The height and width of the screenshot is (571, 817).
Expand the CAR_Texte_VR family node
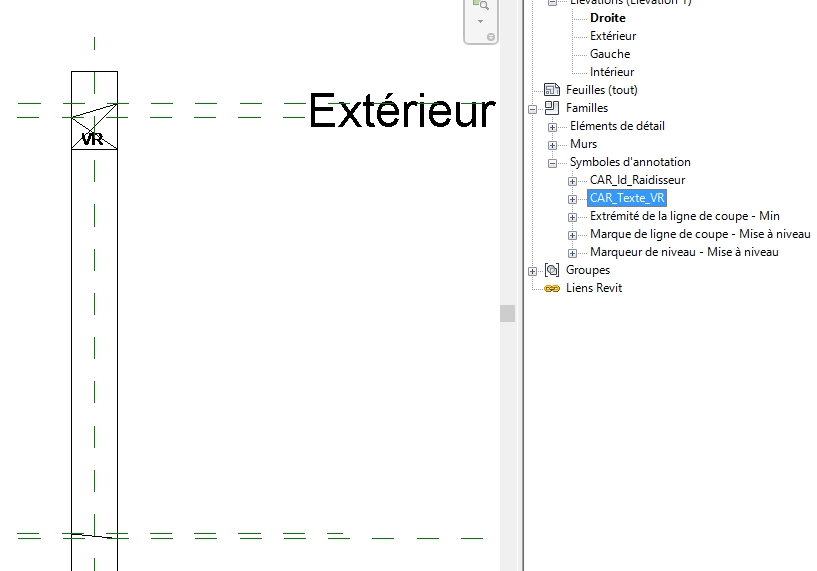click(572, 199)
